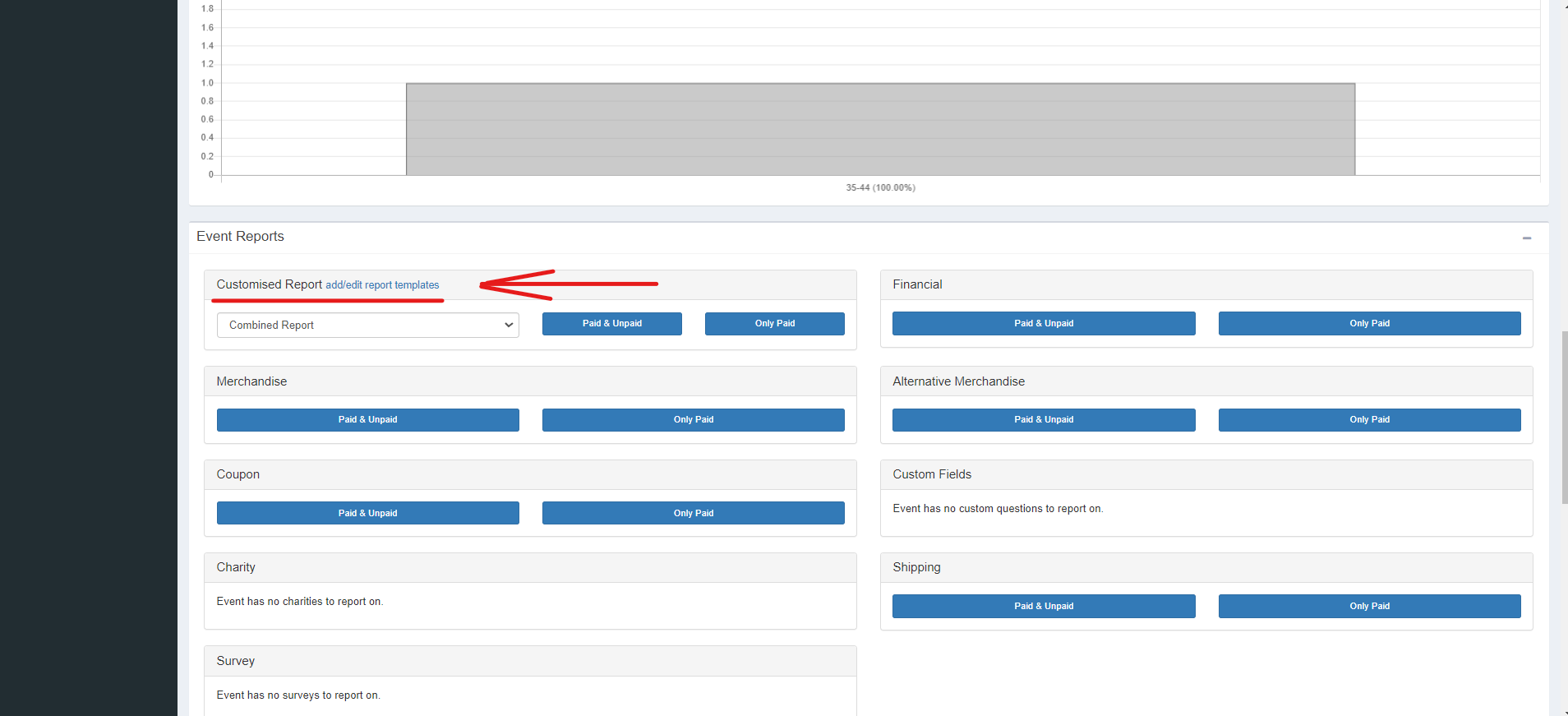Click the Customised Report section title
1568x716 pixels.
pyautogui.click(x=269, y=284)
